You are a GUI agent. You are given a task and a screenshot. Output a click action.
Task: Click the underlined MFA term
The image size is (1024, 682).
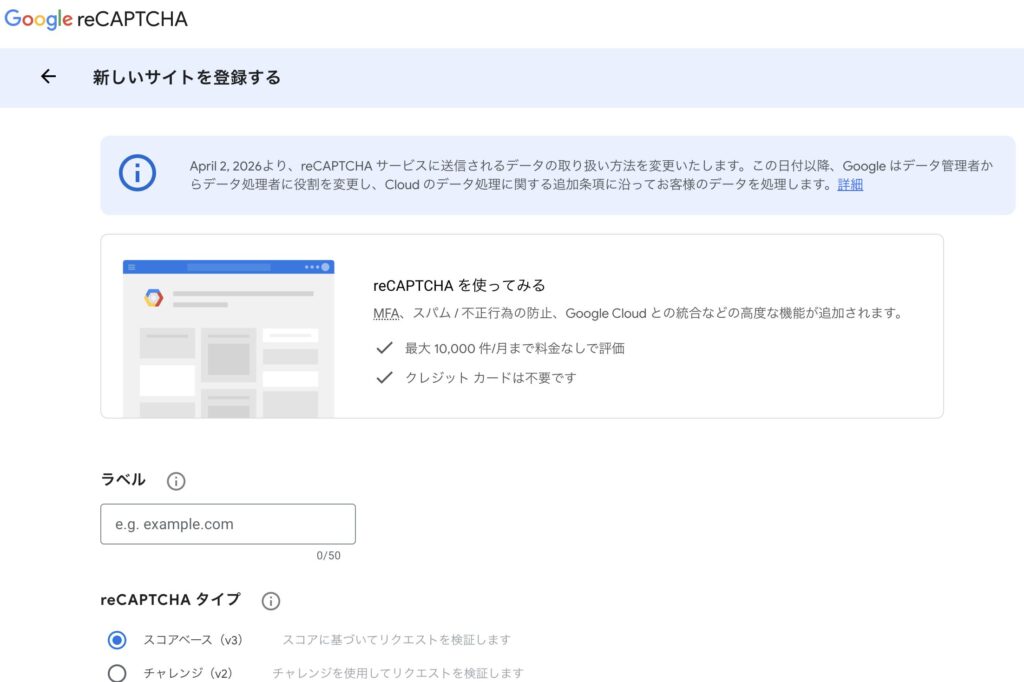pos(385,313)
